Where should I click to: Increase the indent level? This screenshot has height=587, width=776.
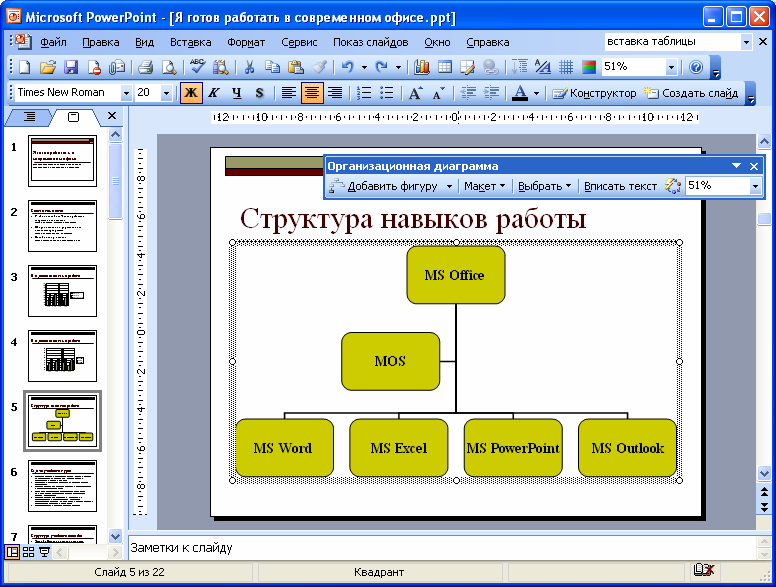[x=491, y=93]
